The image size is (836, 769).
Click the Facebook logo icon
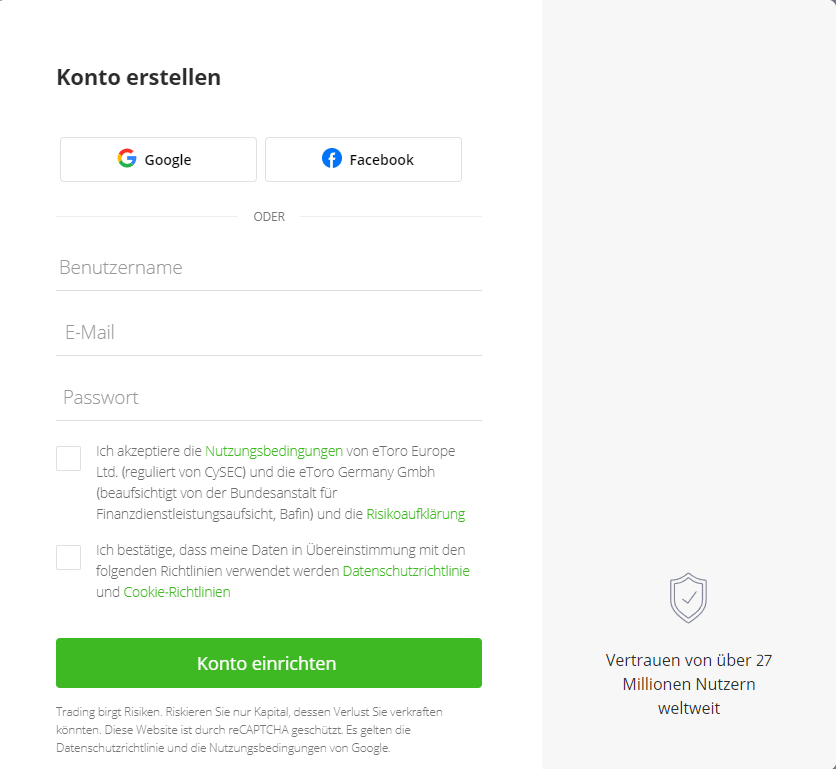point(332,158)
